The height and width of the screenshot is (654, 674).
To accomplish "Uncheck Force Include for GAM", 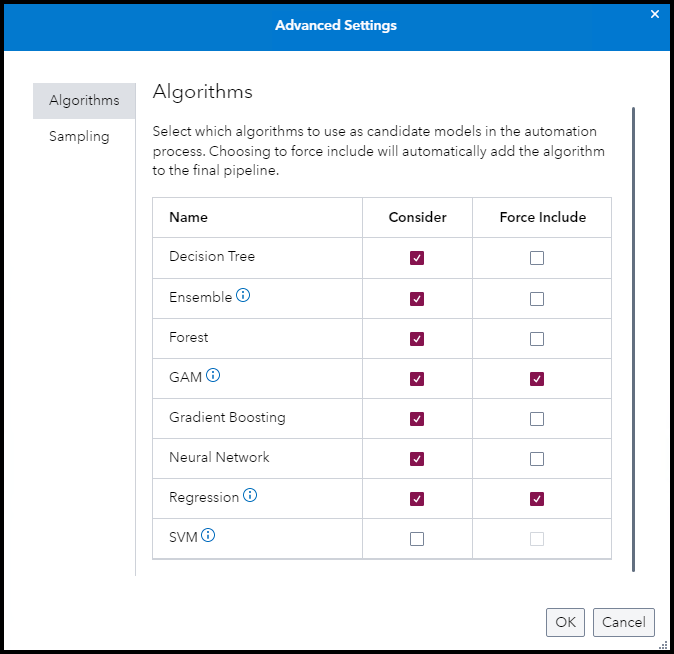I will click(537, 379).
